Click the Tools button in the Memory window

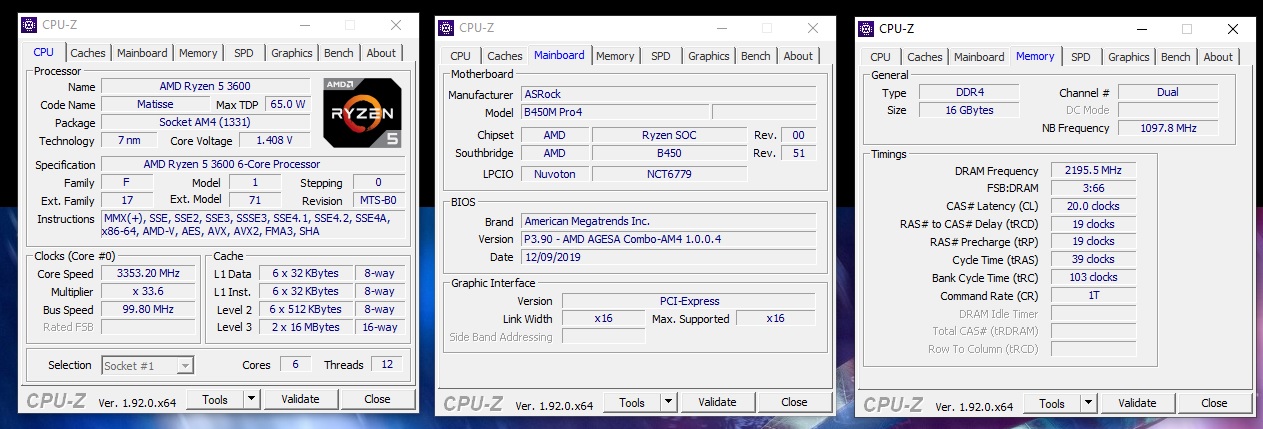click(x=1052, y=403)
